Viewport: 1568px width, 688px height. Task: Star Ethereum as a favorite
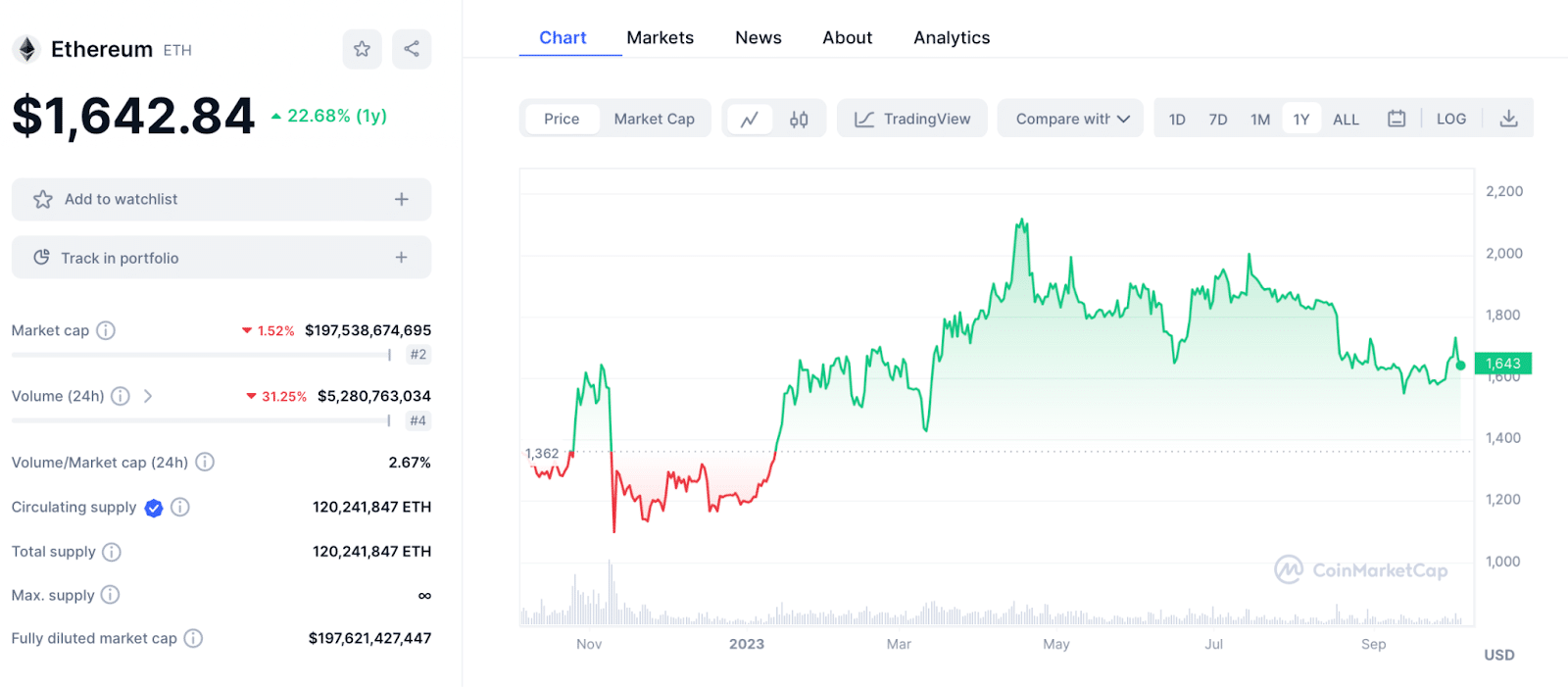pyautogui.click(x=362, y=48)
